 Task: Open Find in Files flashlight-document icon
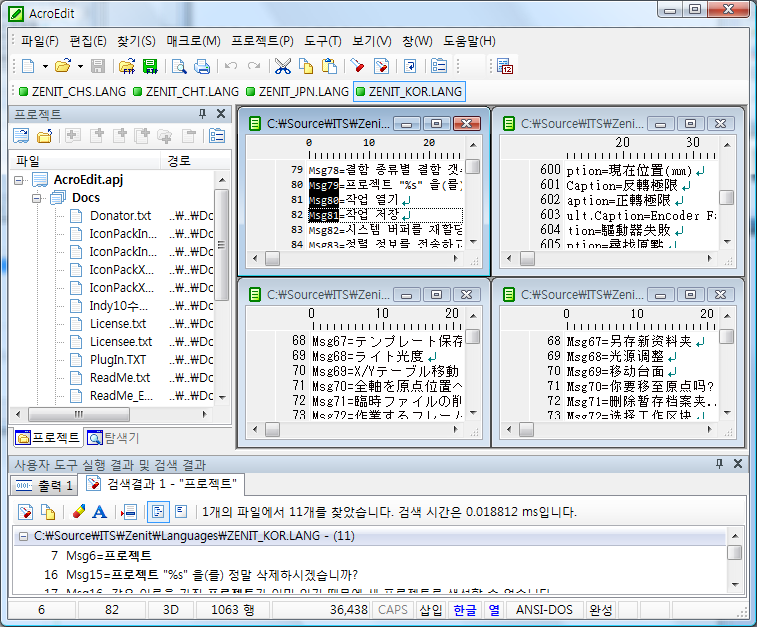pos(381,66)
